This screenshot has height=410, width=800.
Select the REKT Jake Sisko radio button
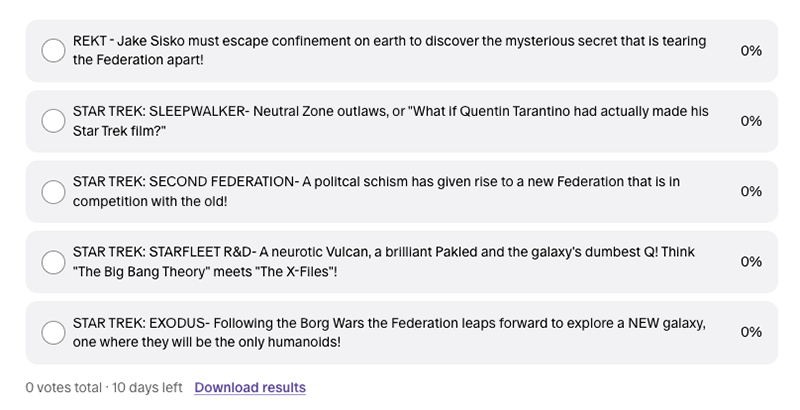53,51
